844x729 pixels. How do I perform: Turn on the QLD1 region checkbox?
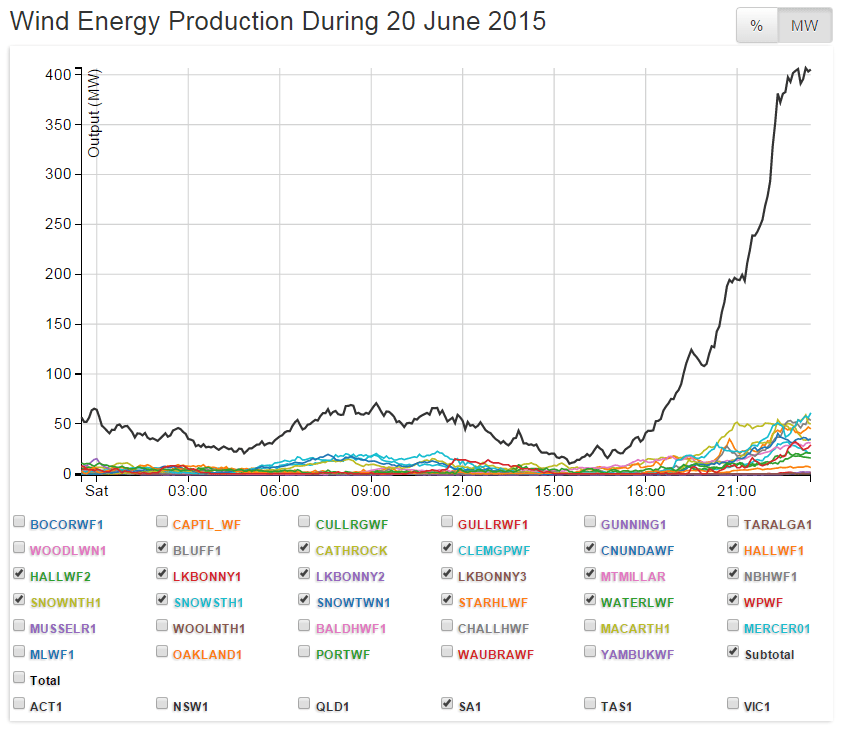click(305, 704)
